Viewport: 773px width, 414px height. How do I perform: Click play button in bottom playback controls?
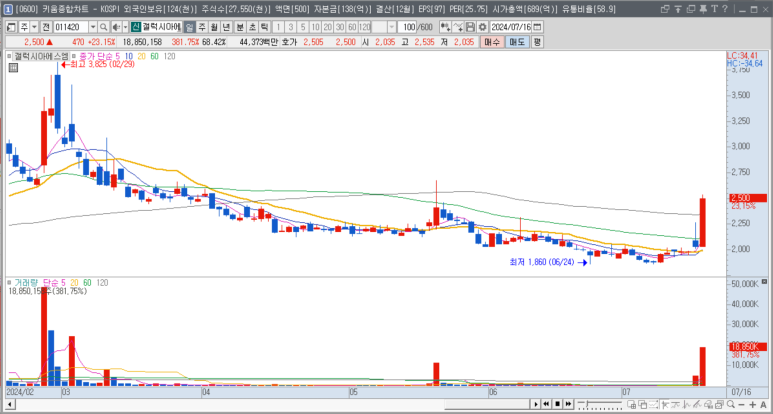coord(536,404)
